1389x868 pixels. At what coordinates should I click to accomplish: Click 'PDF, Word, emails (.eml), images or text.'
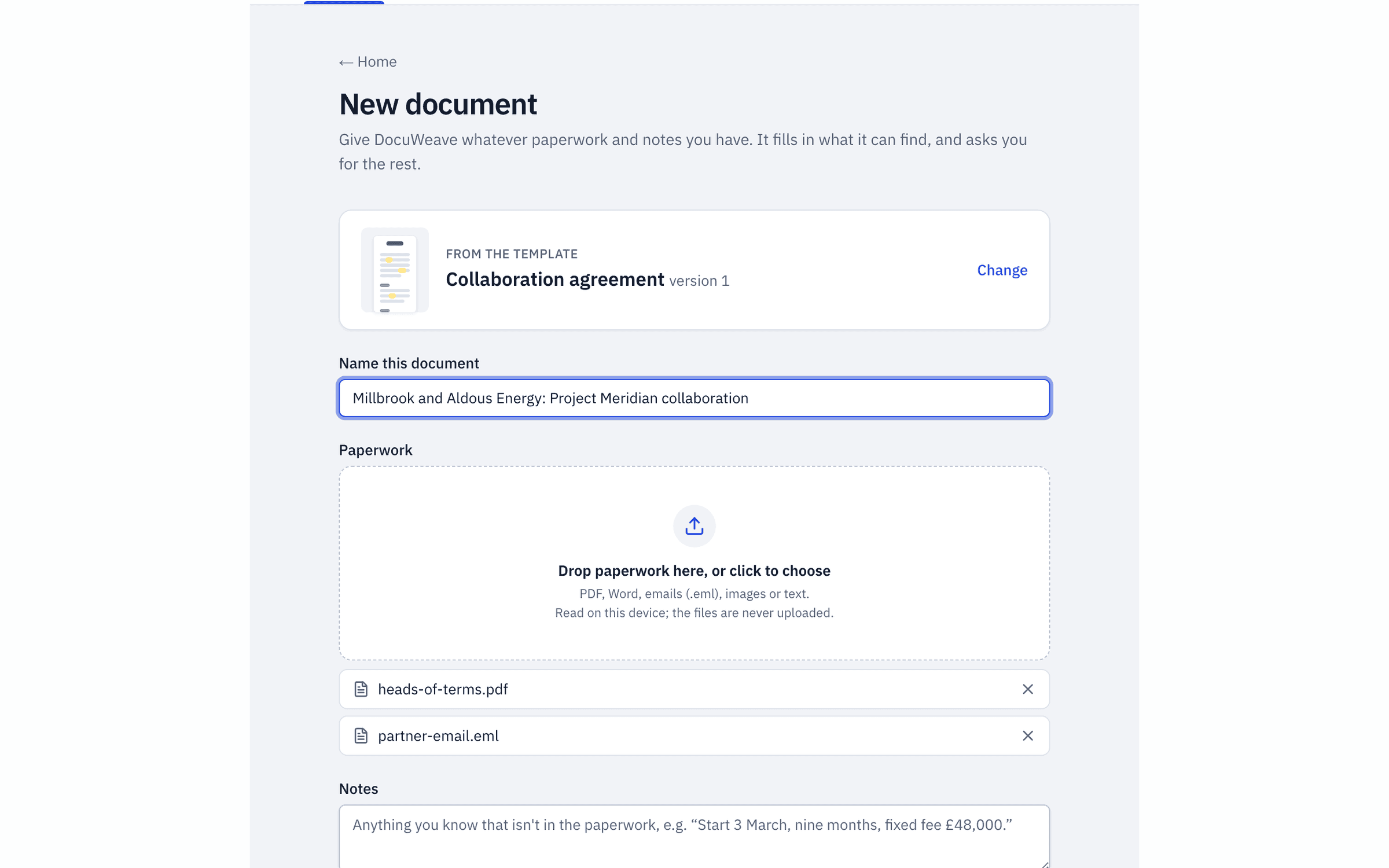pos(694,594)
